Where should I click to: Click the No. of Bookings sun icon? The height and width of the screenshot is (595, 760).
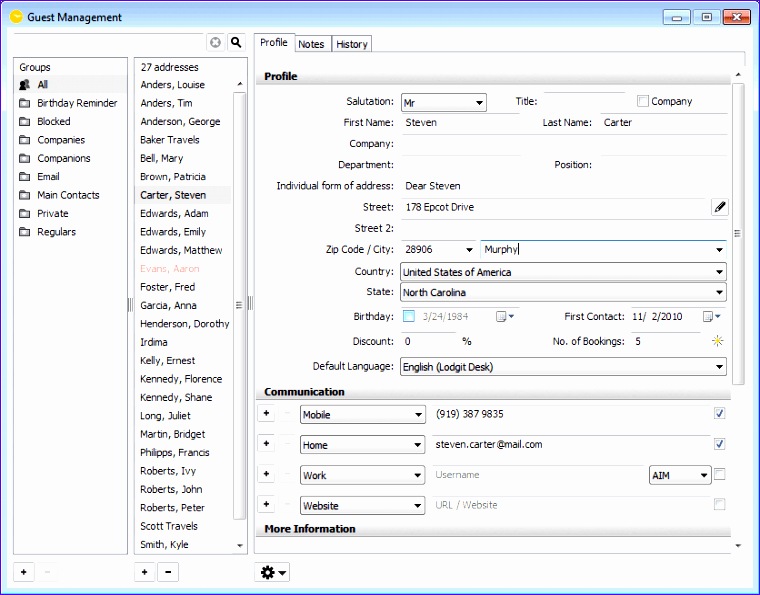pos(717,341)
